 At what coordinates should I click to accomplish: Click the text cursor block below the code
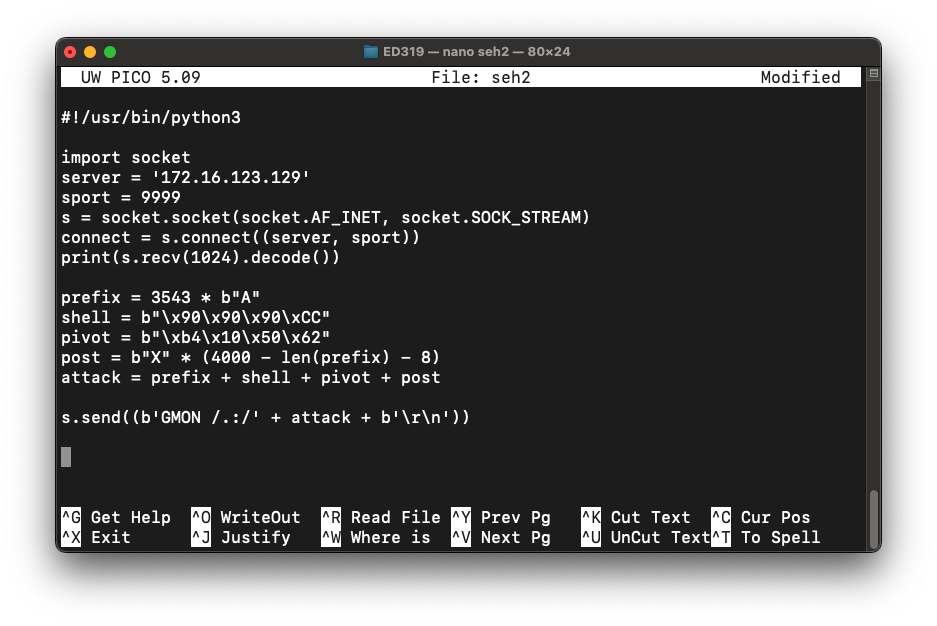[66, 457]
